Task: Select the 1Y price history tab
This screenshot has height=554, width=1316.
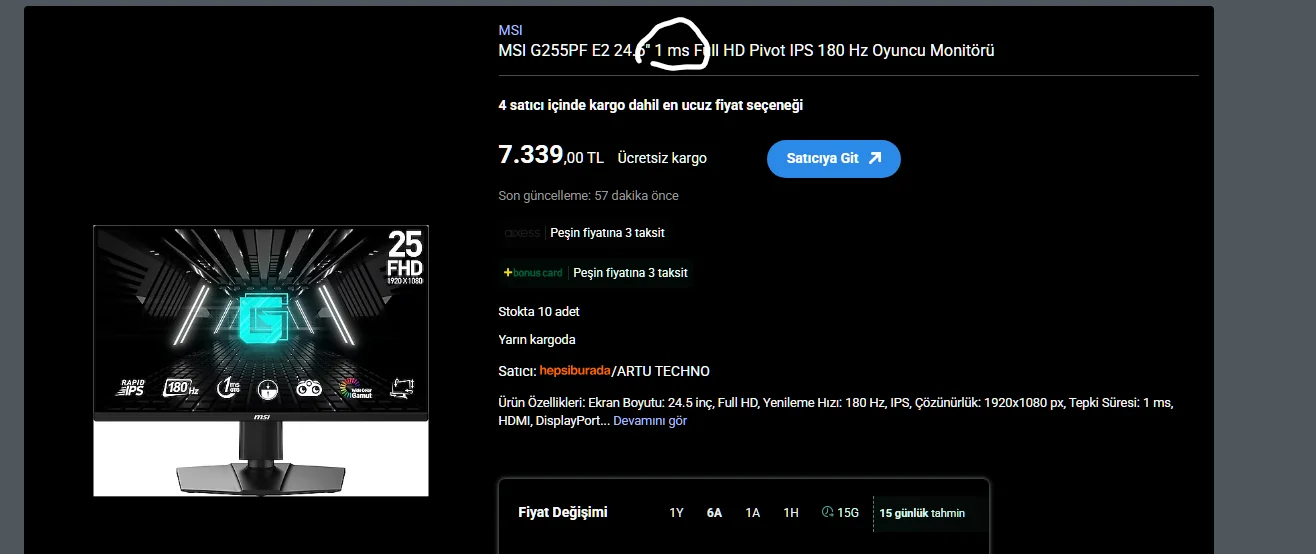Action: pos(676,513)
